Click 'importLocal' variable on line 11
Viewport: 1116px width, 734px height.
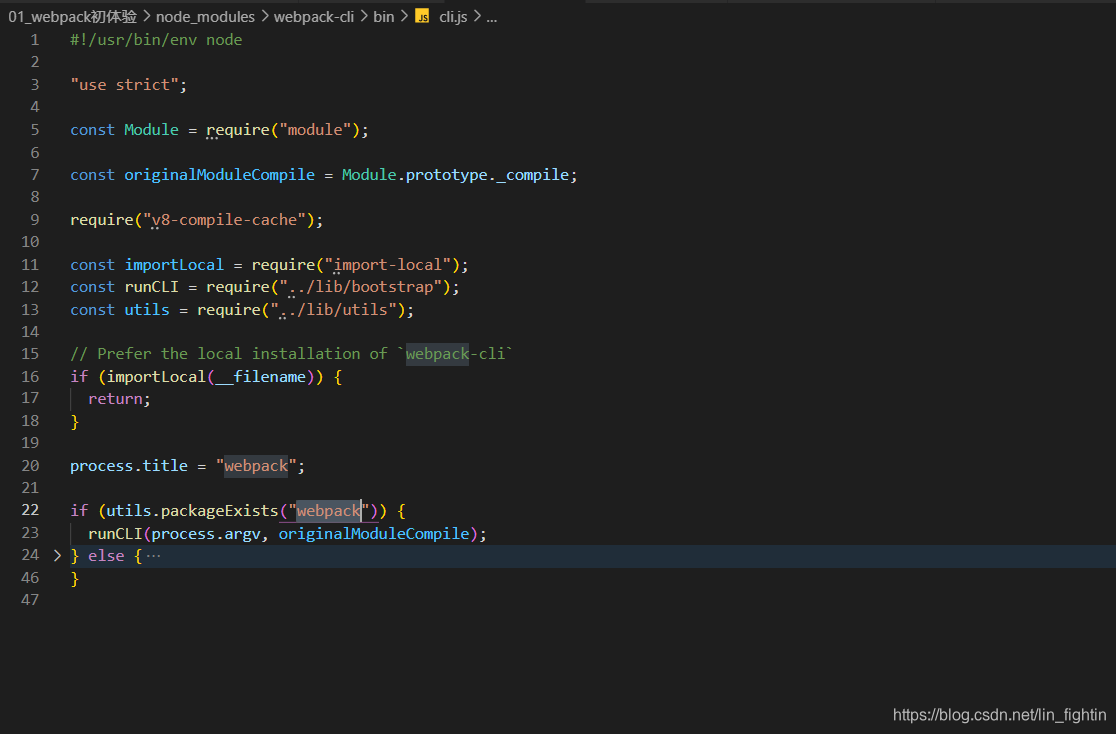(x=174, y=265)
